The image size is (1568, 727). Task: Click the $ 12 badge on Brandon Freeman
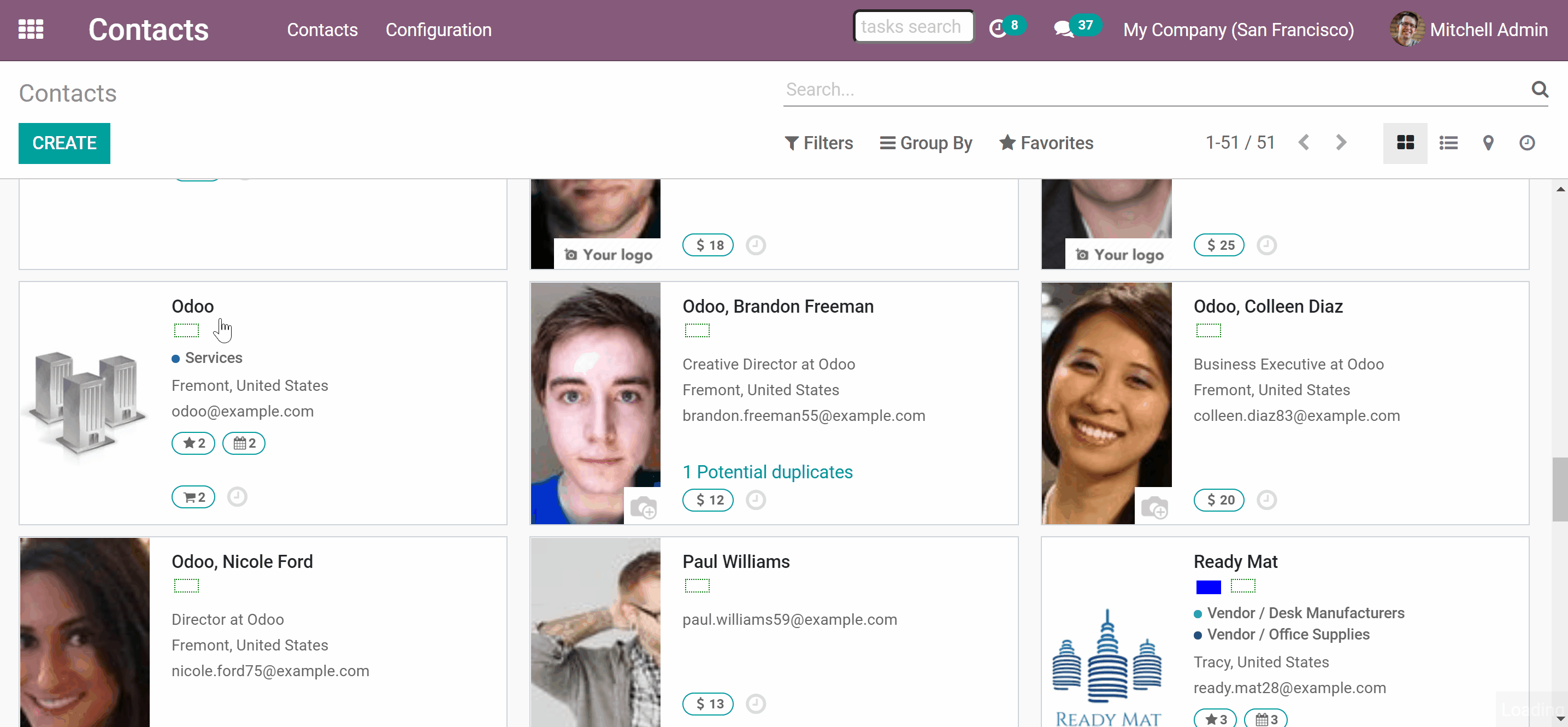point(708,500)
